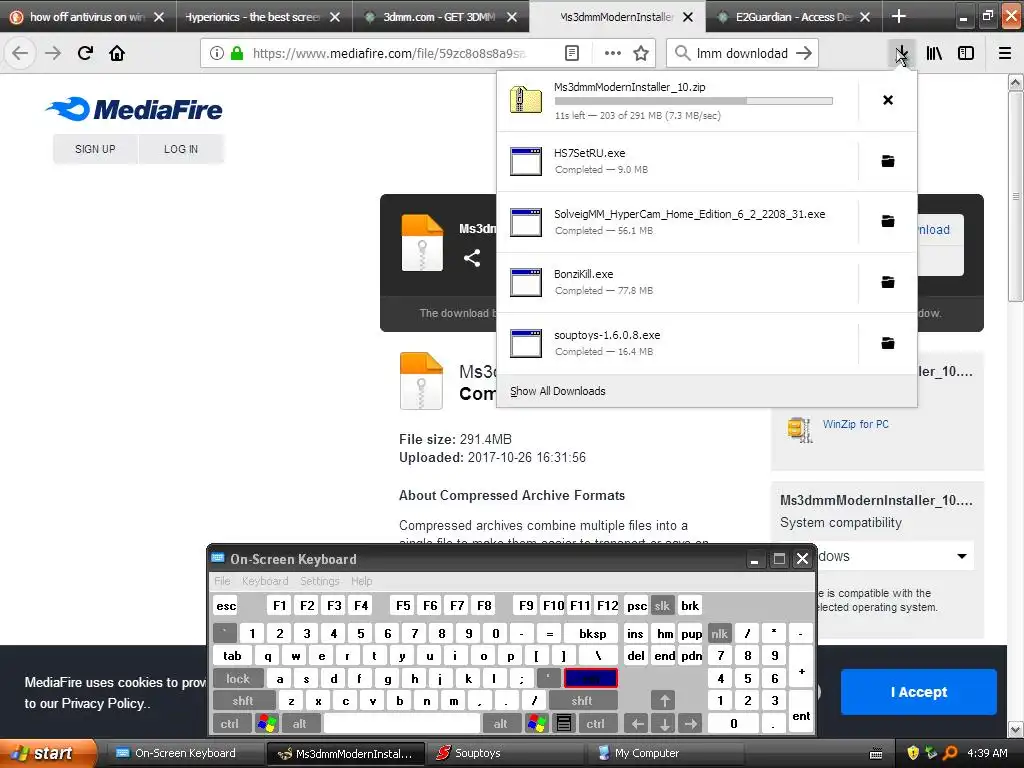Click the bksp key on On-Screen Keyboard
Viewport: 1024px width, 768px height.
point(592,633)
